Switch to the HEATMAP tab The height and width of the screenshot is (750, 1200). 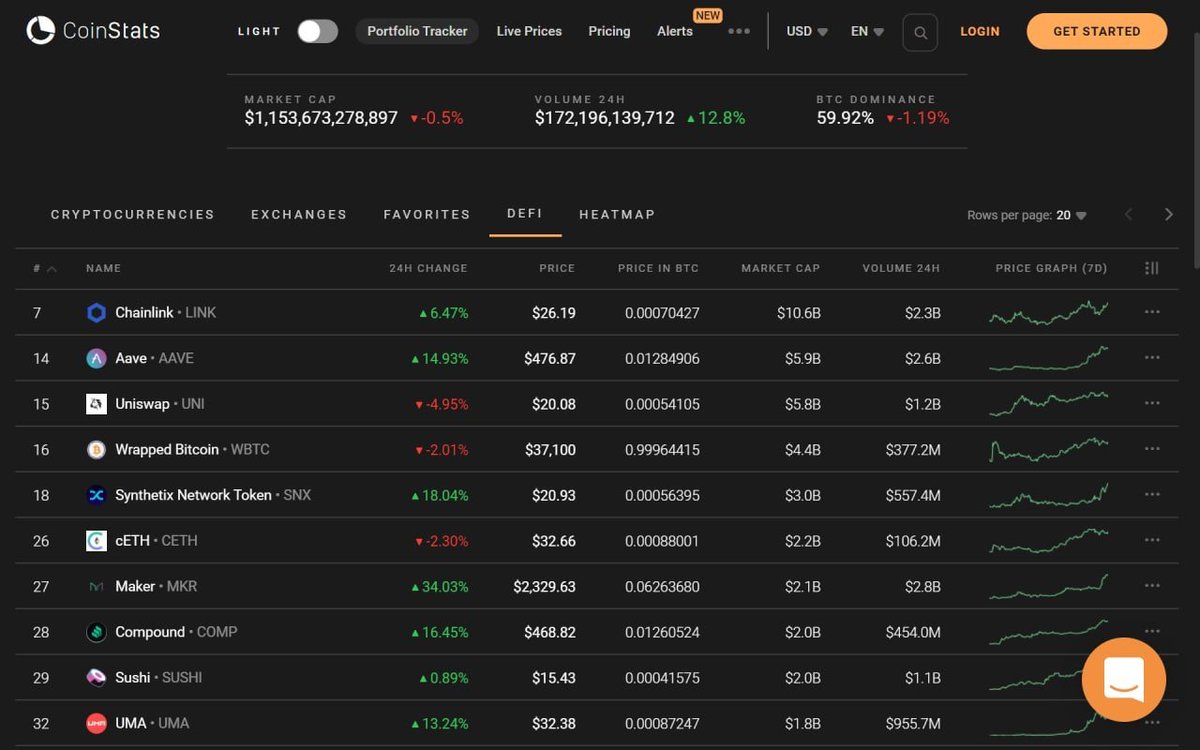(617, 214)
